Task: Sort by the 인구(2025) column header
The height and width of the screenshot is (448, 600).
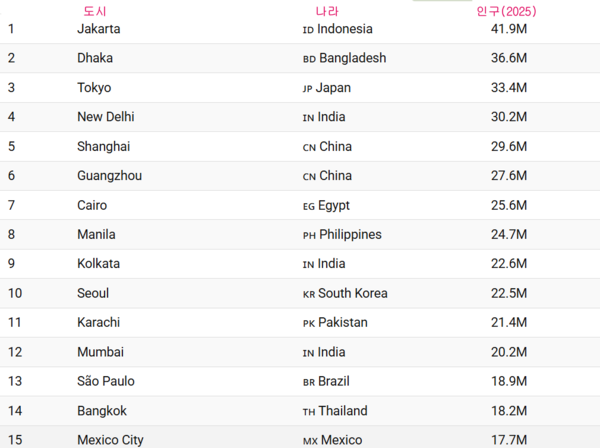Action: [x=506, y=11]
